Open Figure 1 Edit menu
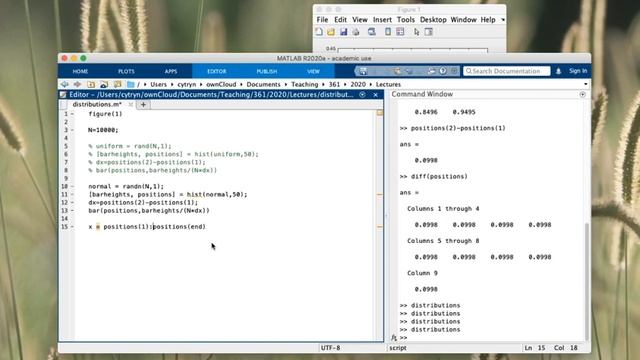 pos(340,20)
